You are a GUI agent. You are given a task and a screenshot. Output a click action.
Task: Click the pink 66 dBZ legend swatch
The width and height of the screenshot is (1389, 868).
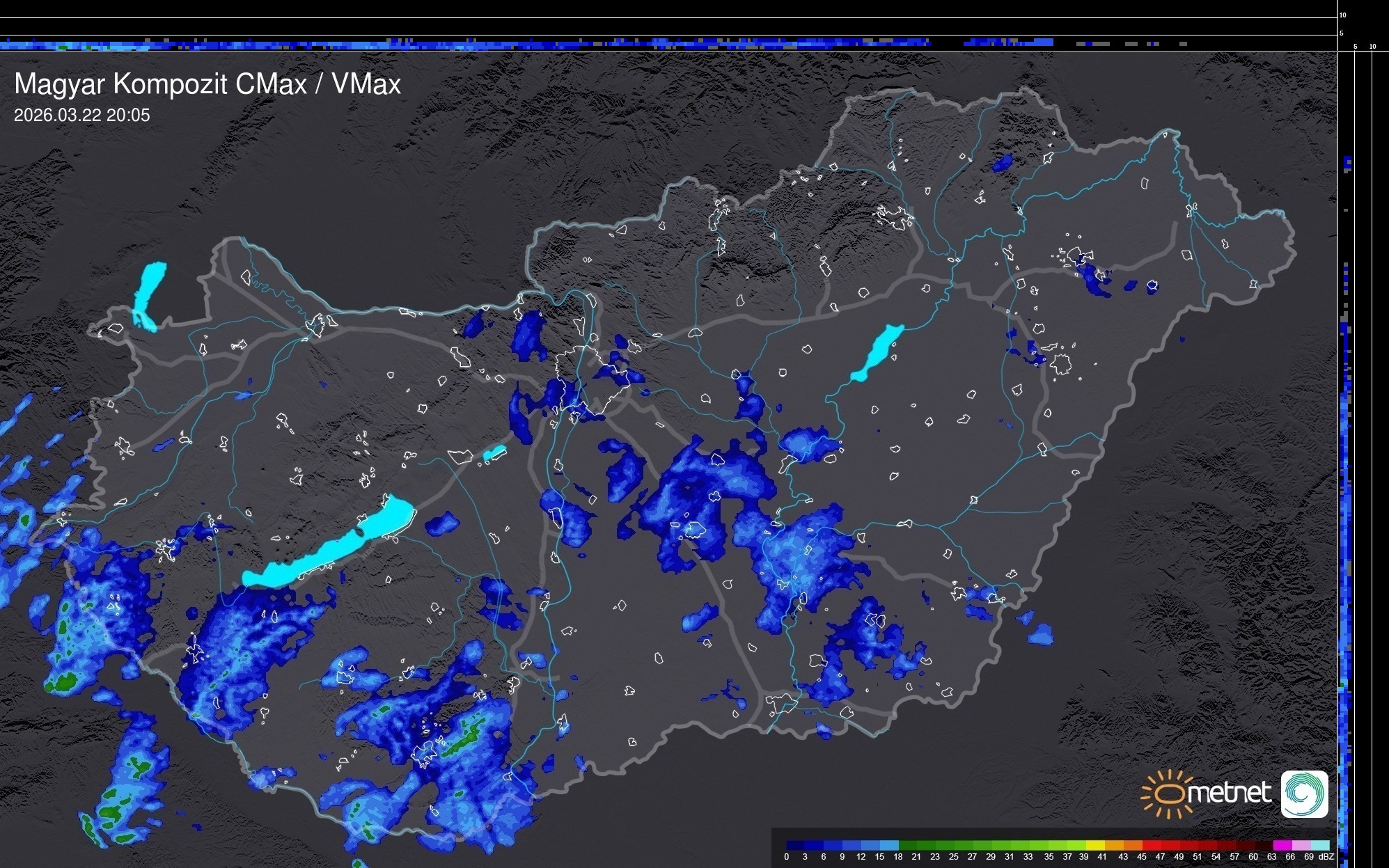coord(1301,845)
